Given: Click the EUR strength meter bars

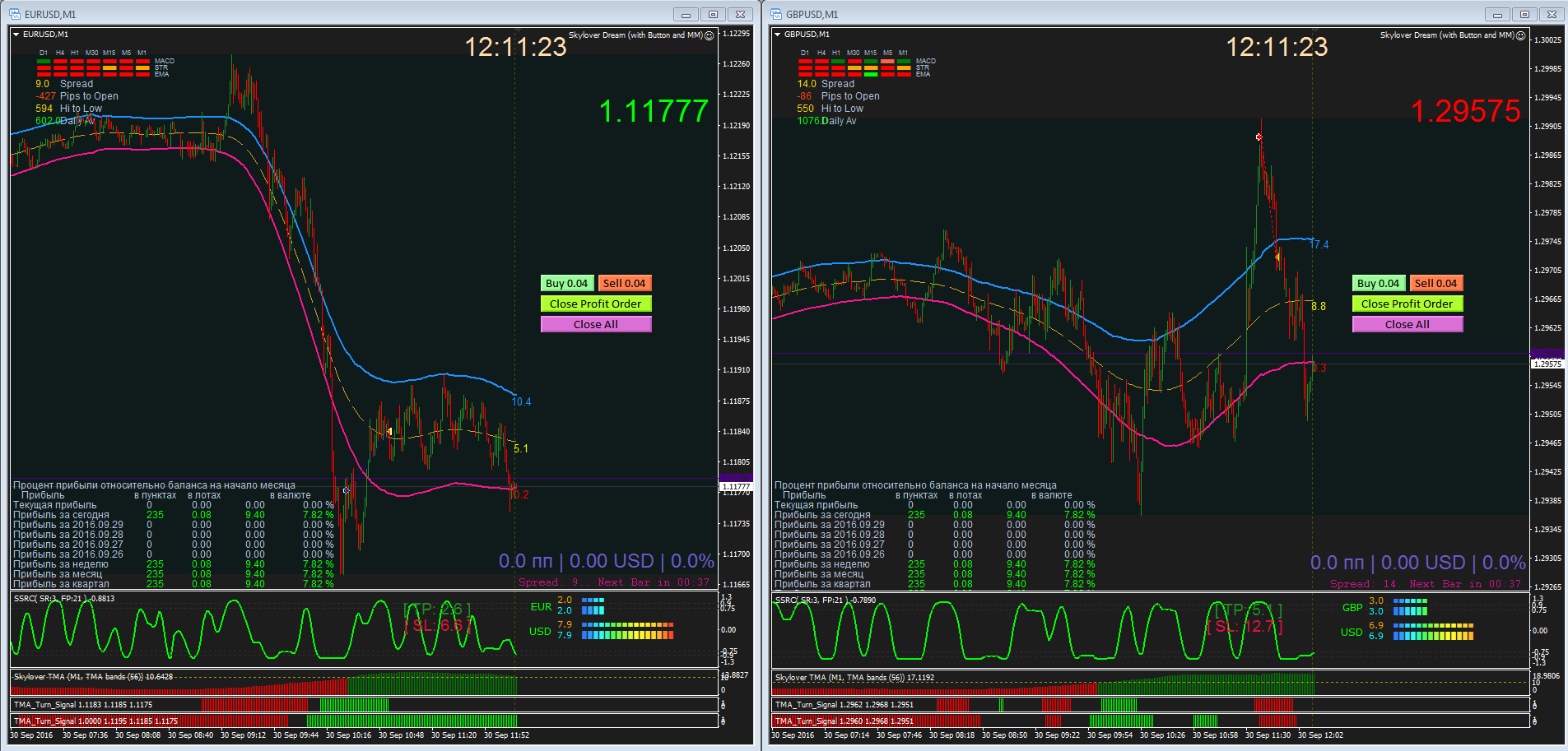Looking at the screenshot, I should pos(593,605).
